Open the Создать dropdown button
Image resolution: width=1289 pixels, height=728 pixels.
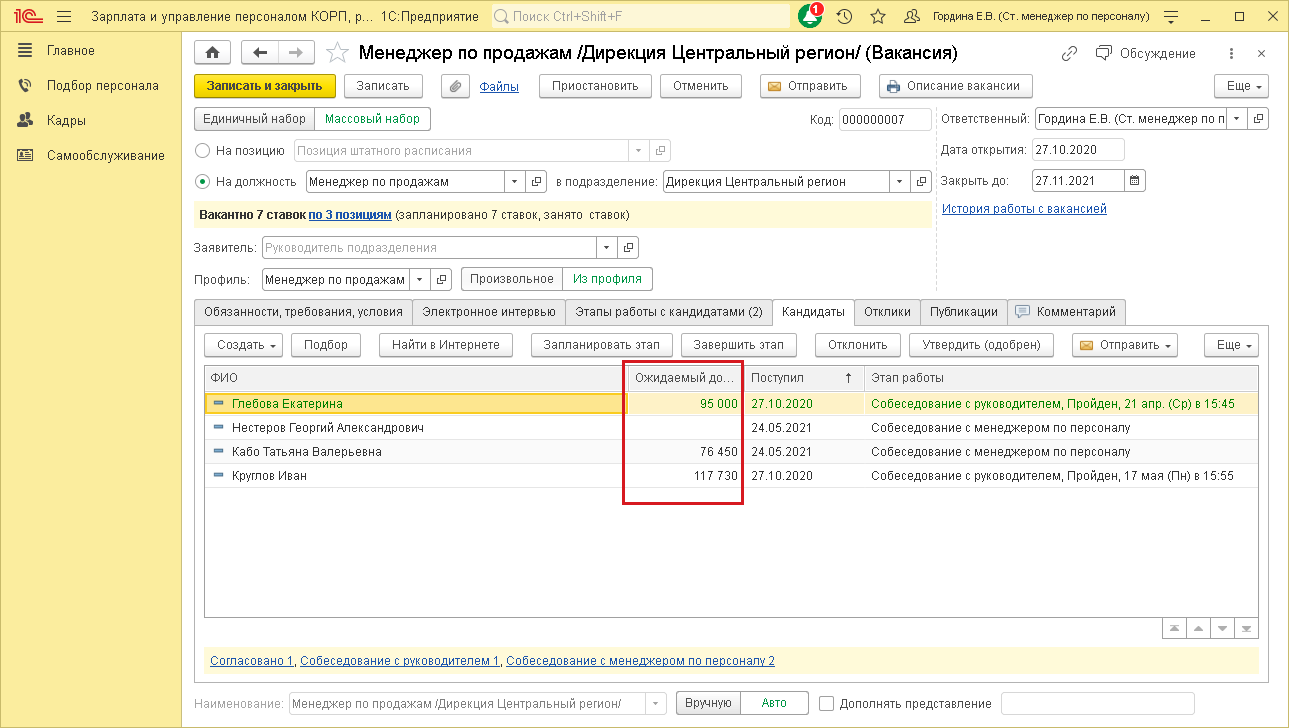tap(244, 345)
